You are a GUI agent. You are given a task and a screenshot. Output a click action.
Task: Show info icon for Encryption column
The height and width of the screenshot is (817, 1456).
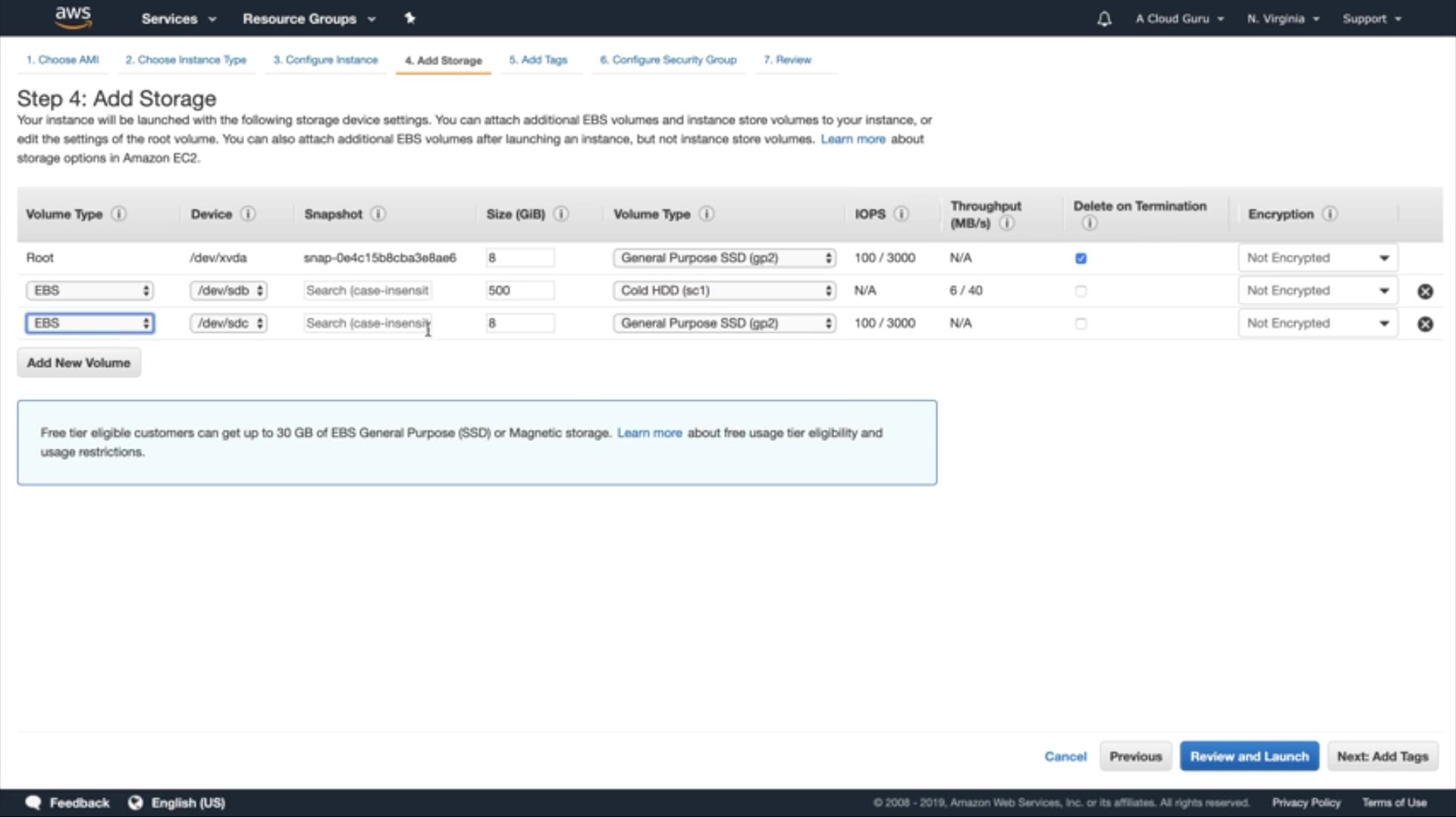point(1329,214)
